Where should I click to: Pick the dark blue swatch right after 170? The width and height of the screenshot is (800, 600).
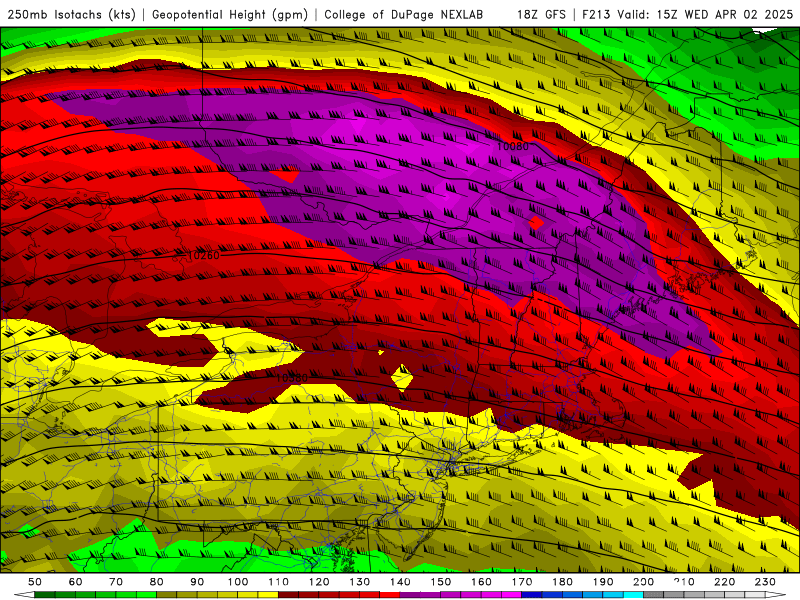click(x=532, y=595)
